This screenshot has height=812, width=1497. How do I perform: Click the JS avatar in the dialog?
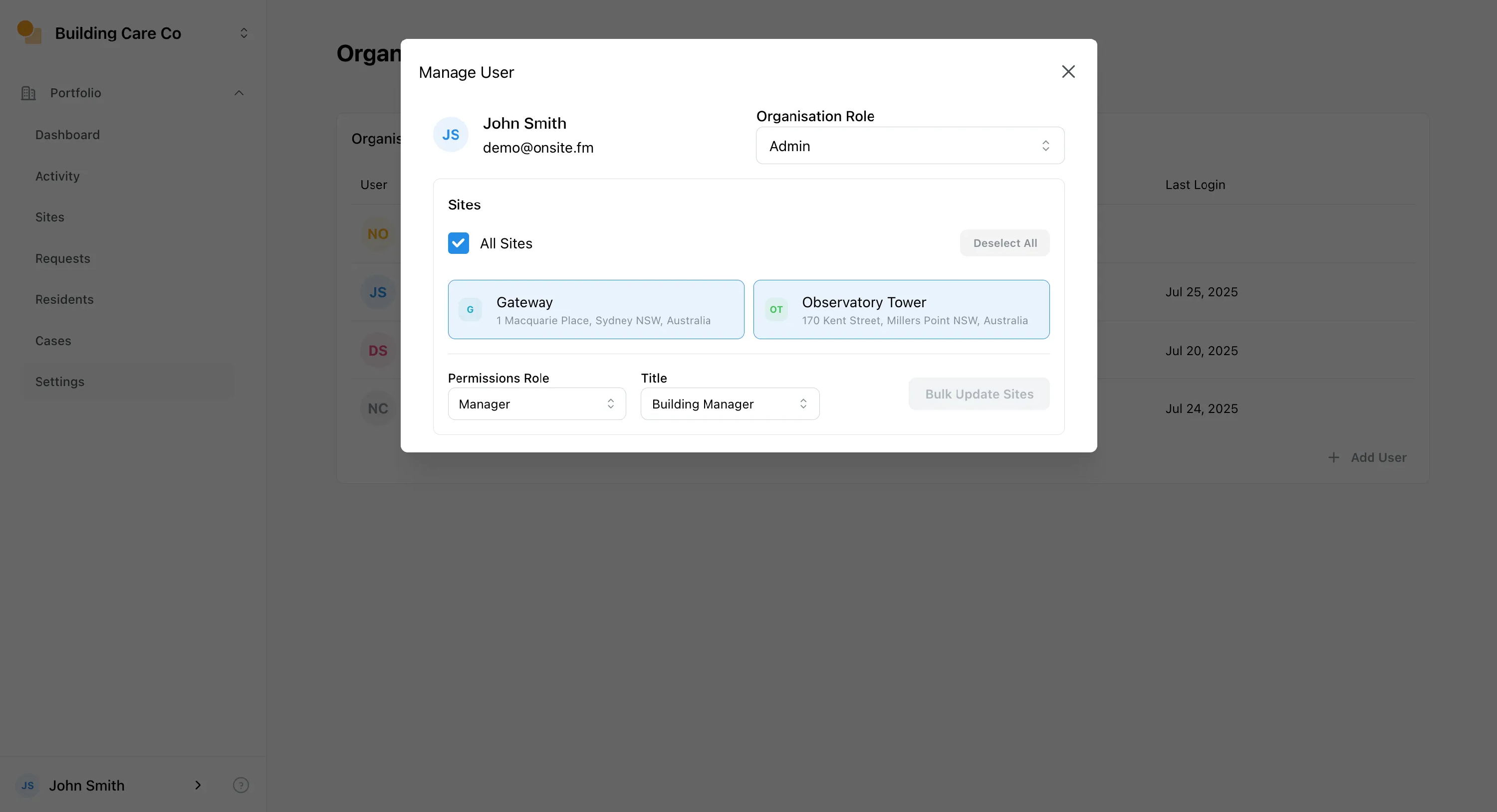click(x=451, y=135)
